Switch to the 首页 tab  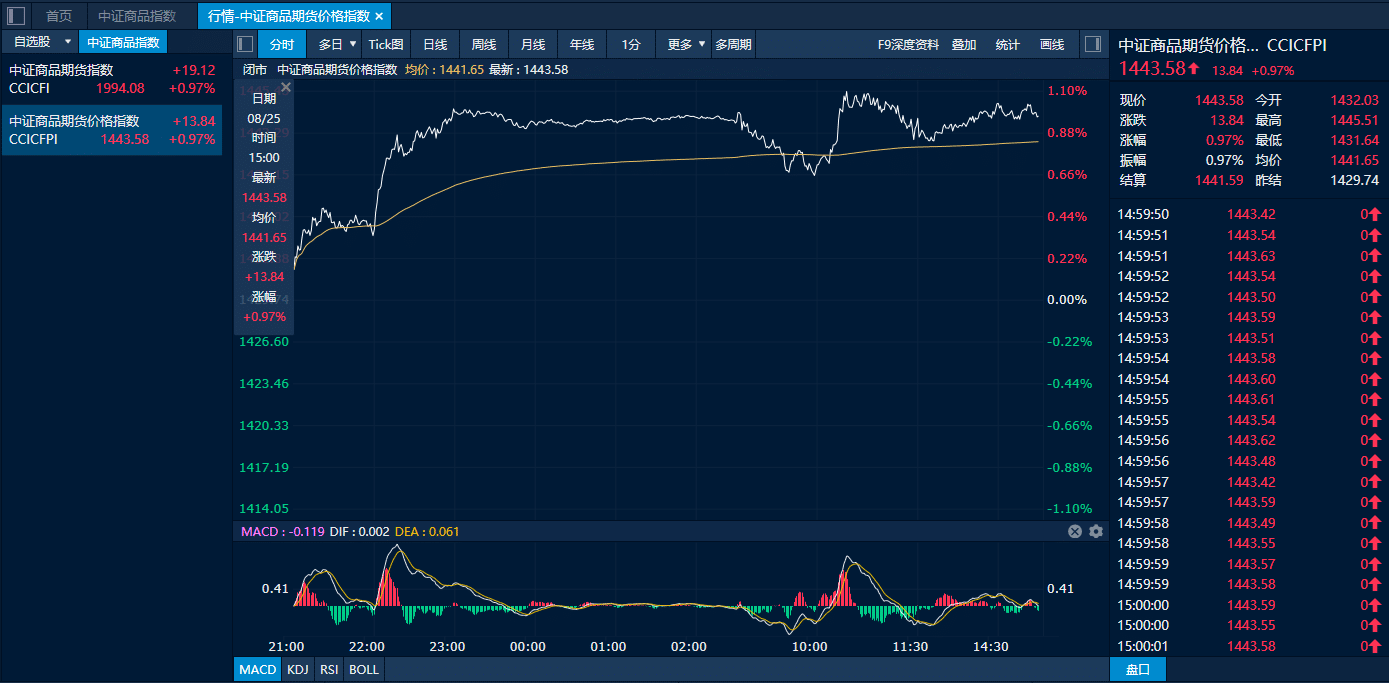[x=59, y=16]
